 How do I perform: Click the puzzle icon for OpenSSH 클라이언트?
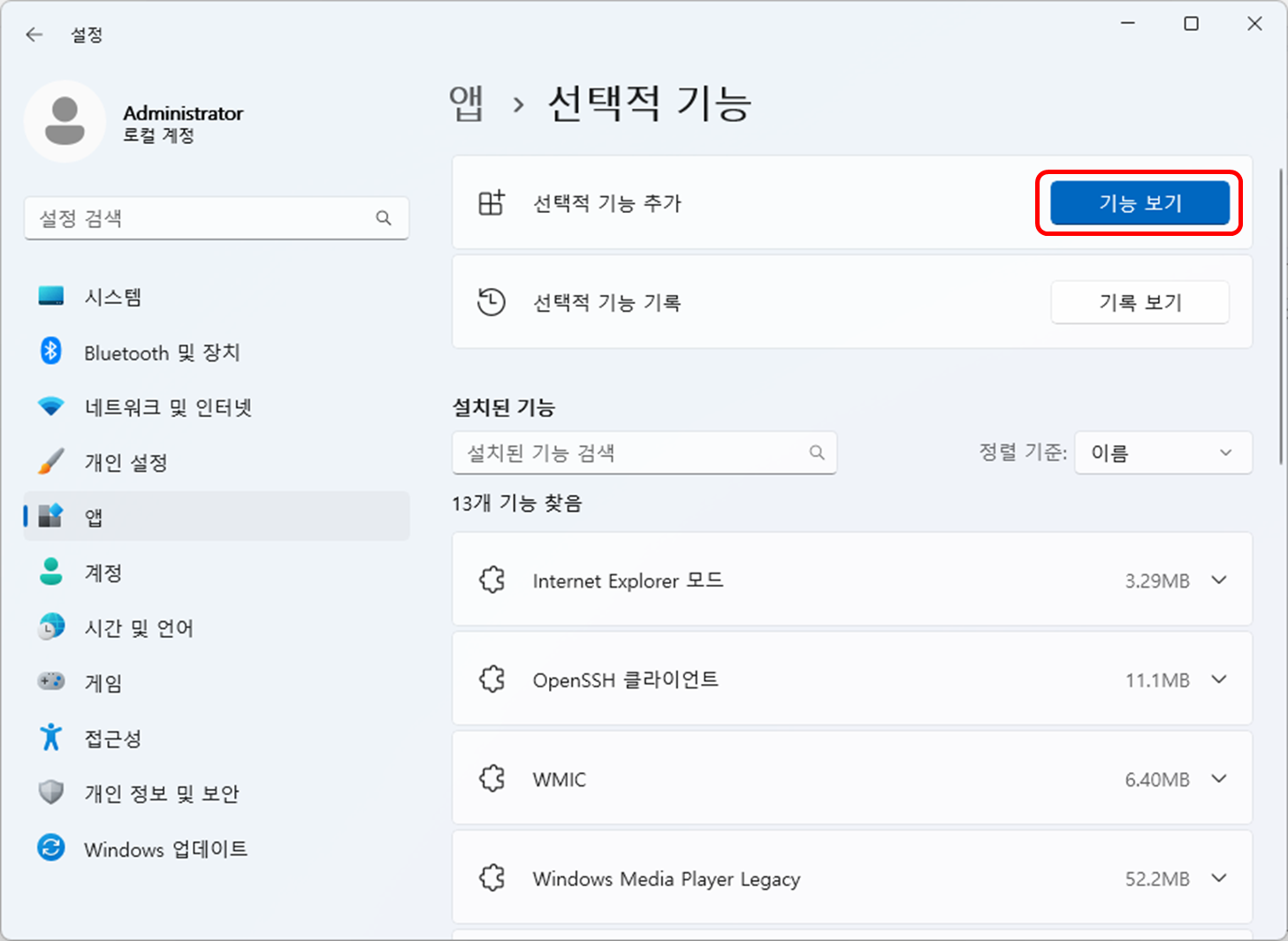click(x=492, y=679)
